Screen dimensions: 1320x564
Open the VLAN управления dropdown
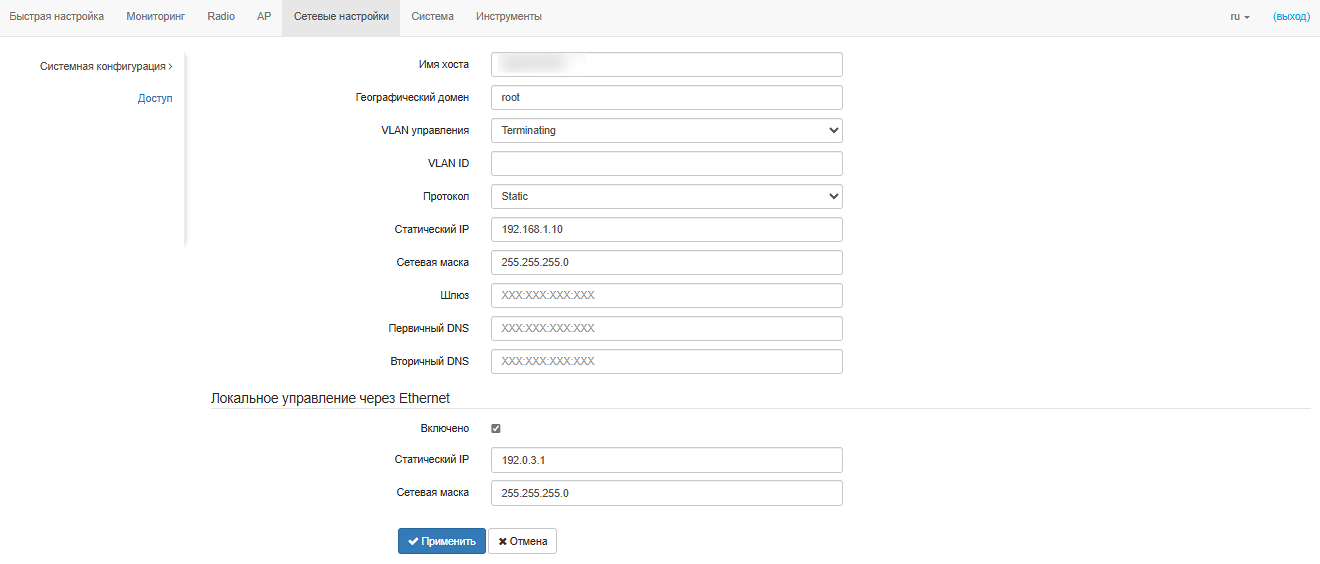666,131
